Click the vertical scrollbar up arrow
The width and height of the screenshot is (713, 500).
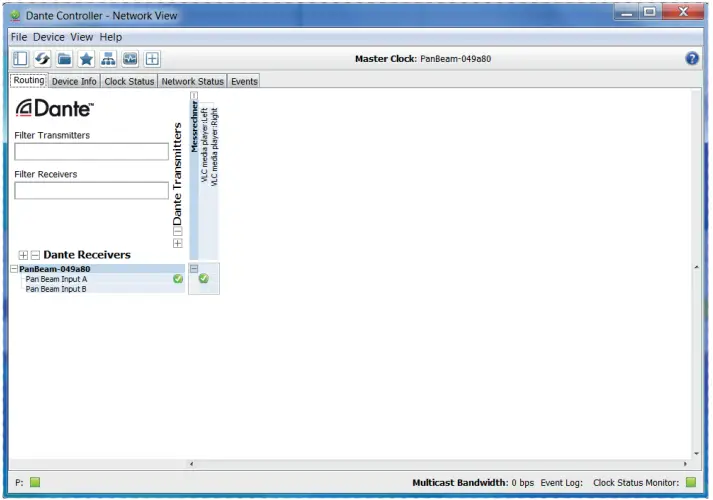pyautogui.click(x=696, y=267)
